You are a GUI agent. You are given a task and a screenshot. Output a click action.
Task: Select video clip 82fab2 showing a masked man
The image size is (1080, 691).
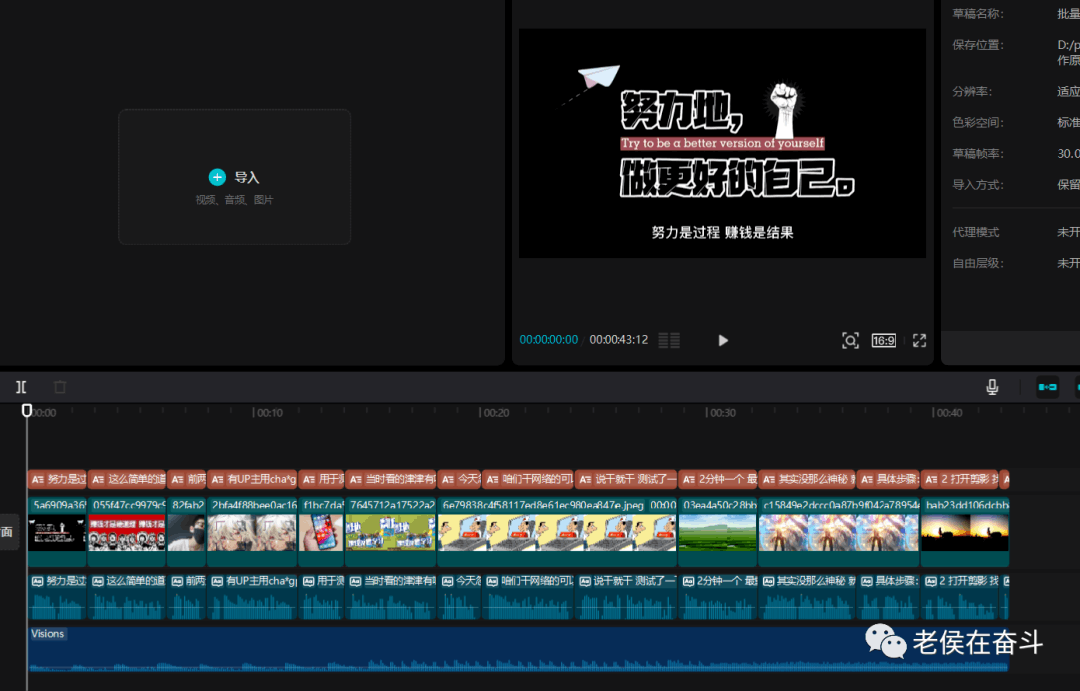pos(187,532)
